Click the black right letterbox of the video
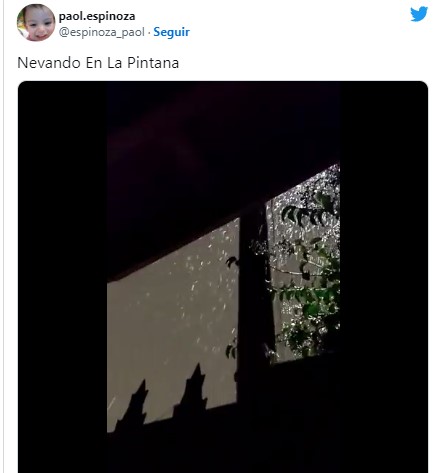The image size is (437, 473). click(384, 277)
